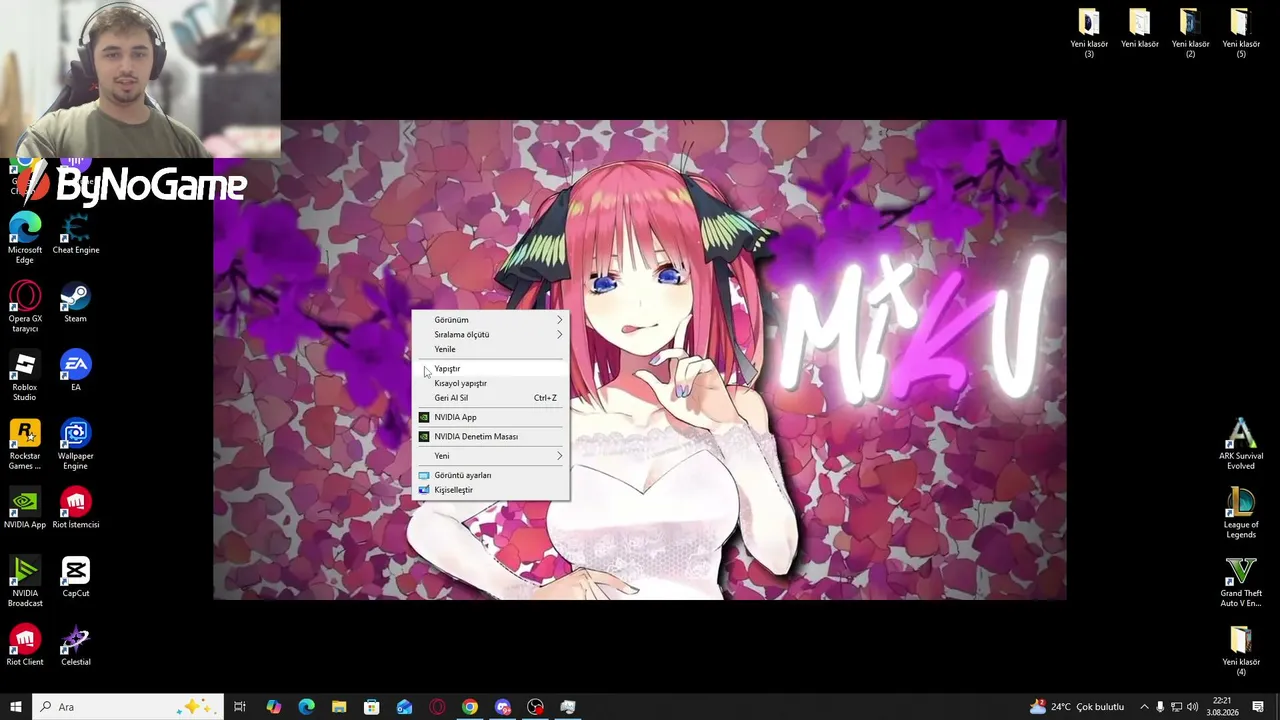Select the CapCut desktop shortcut
This screenshot has height=720, width=1280.
(76, 577)
